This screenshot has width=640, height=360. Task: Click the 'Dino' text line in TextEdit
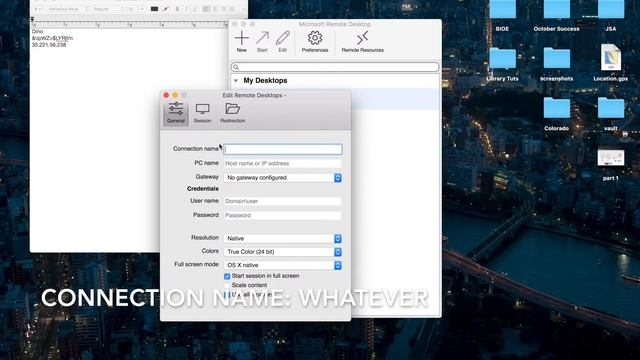click(x=37, y=31)
